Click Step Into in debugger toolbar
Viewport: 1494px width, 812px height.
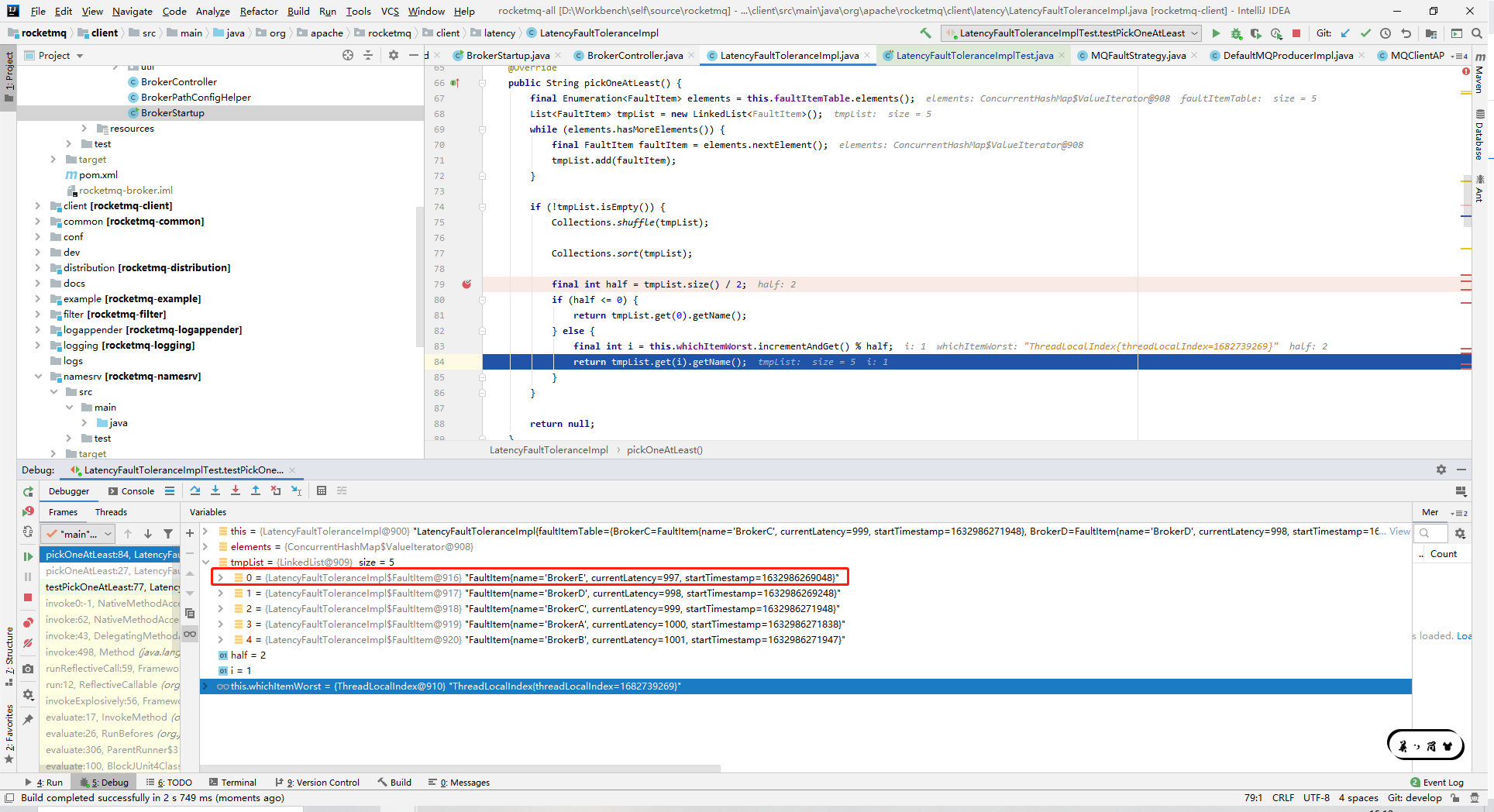point(215,490)
